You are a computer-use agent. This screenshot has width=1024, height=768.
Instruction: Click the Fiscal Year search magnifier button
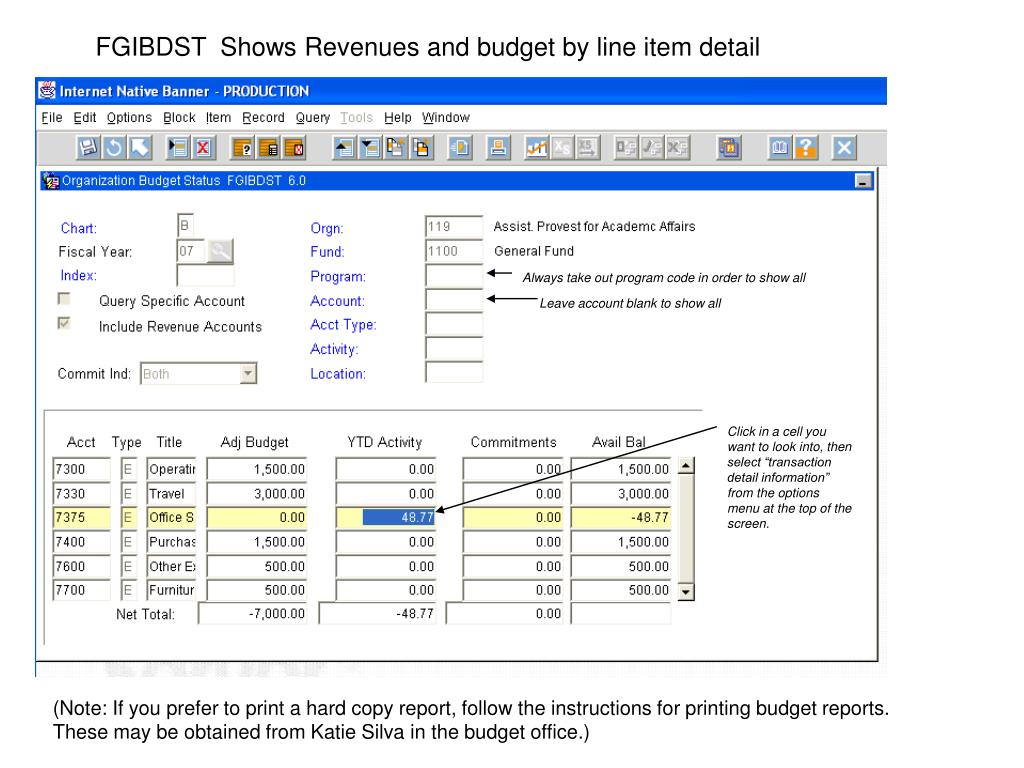(x=220, y=251)
